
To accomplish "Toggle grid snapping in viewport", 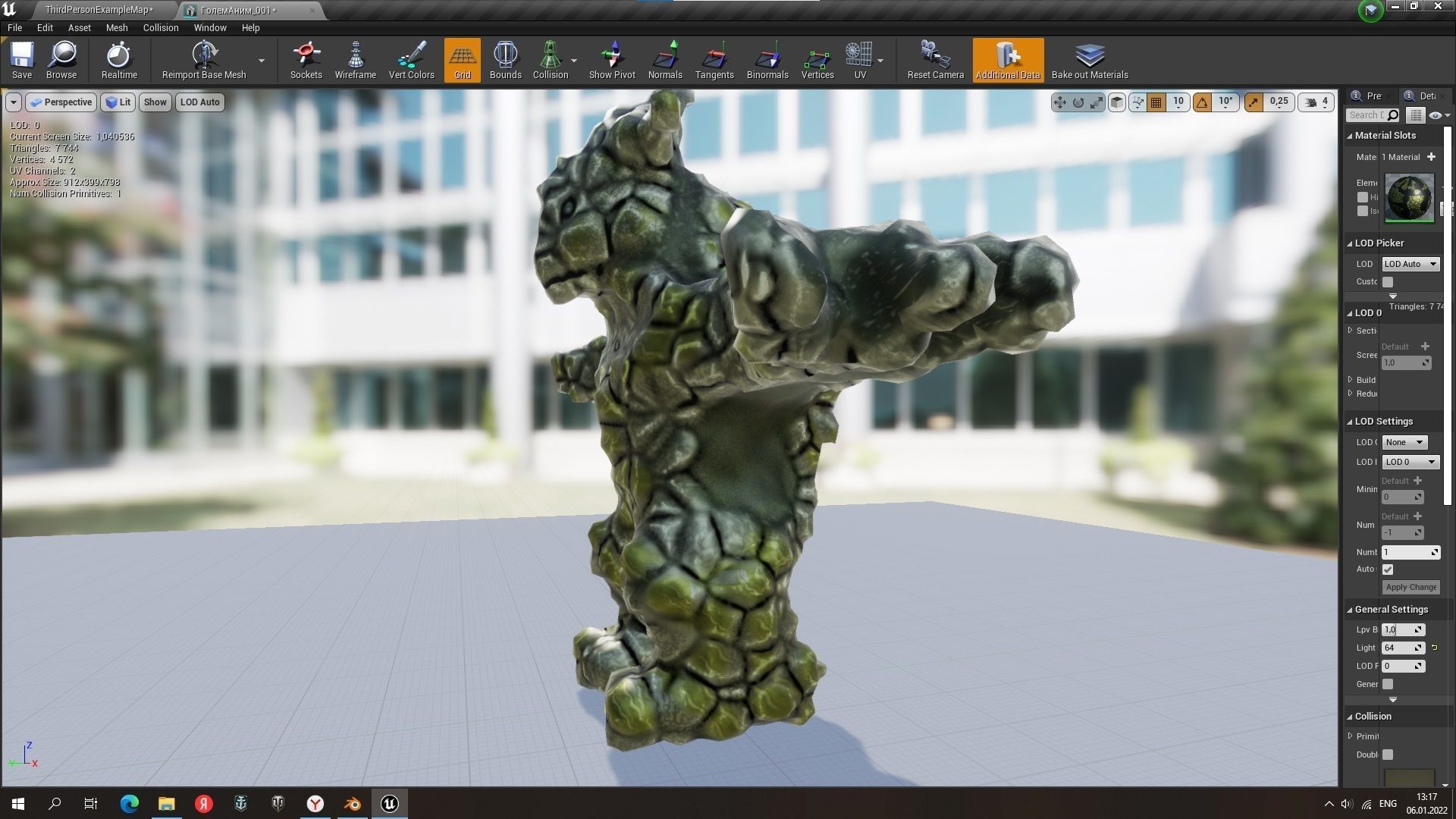I will (1156, 102).
